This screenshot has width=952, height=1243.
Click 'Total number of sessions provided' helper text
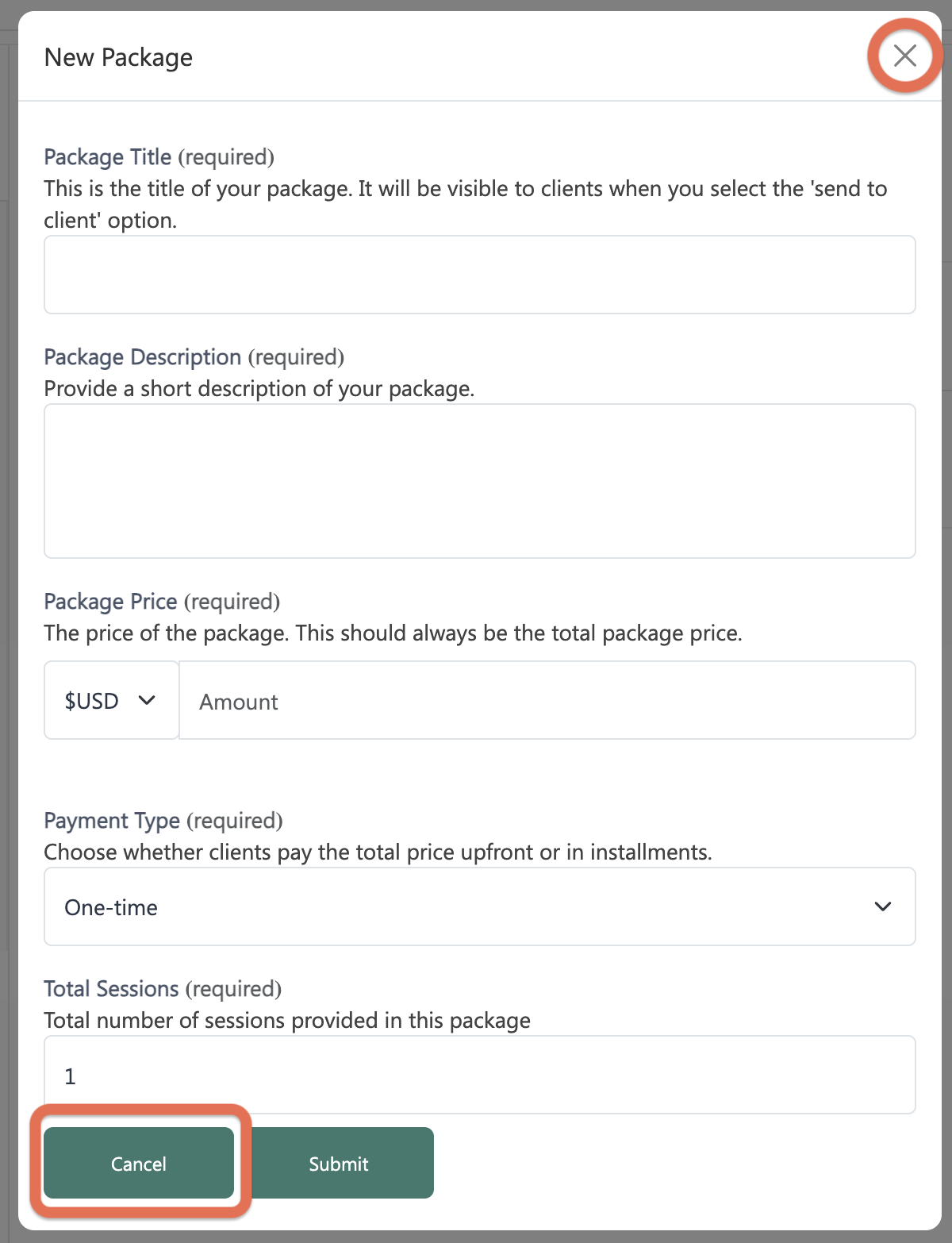(x=287, y=1021)
